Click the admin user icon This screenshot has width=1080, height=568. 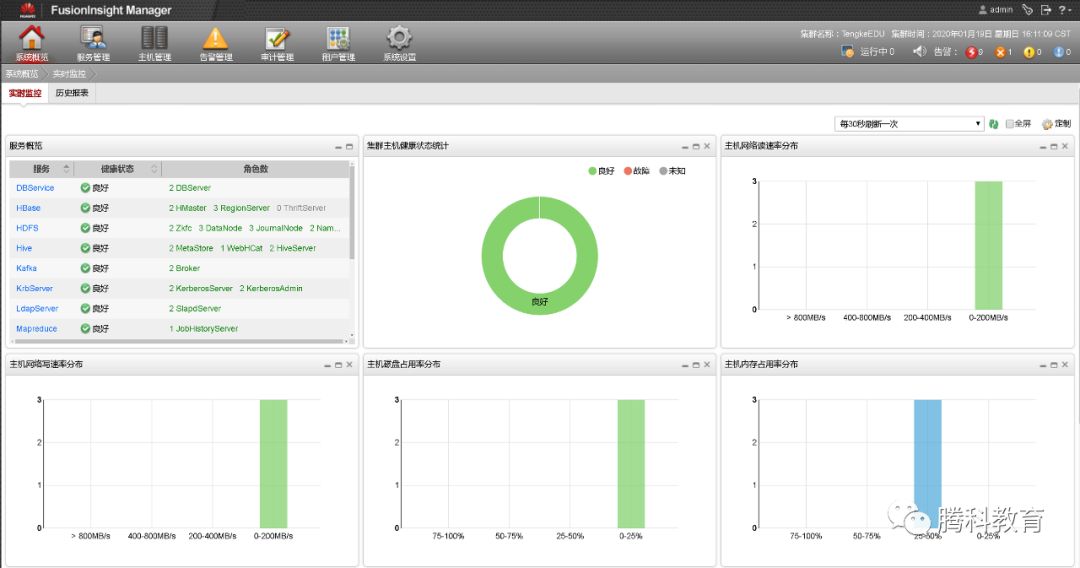click(983, 10)
